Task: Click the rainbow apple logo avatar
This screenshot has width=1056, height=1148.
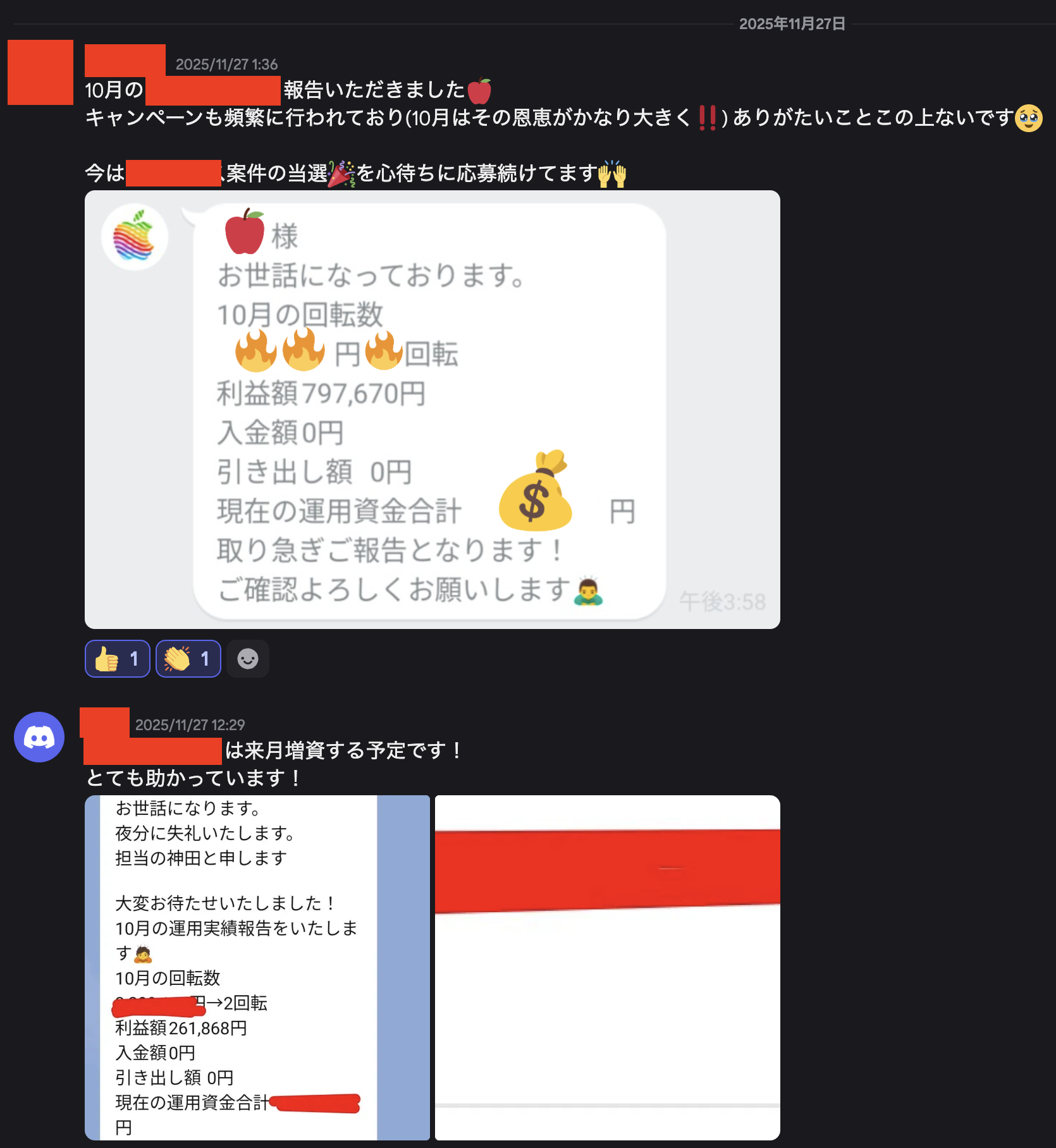Action: [135, 237]
